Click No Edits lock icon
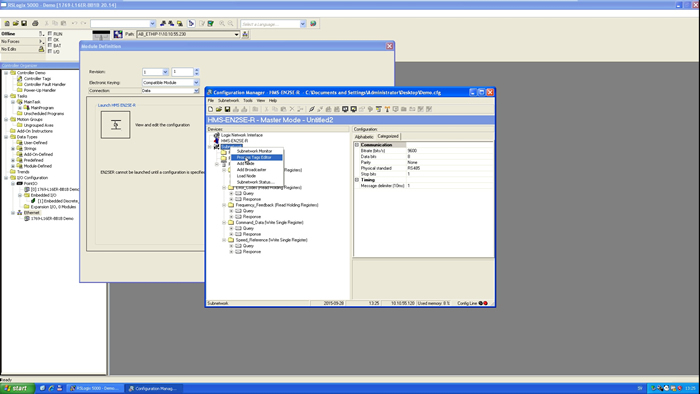 point(41,49)
